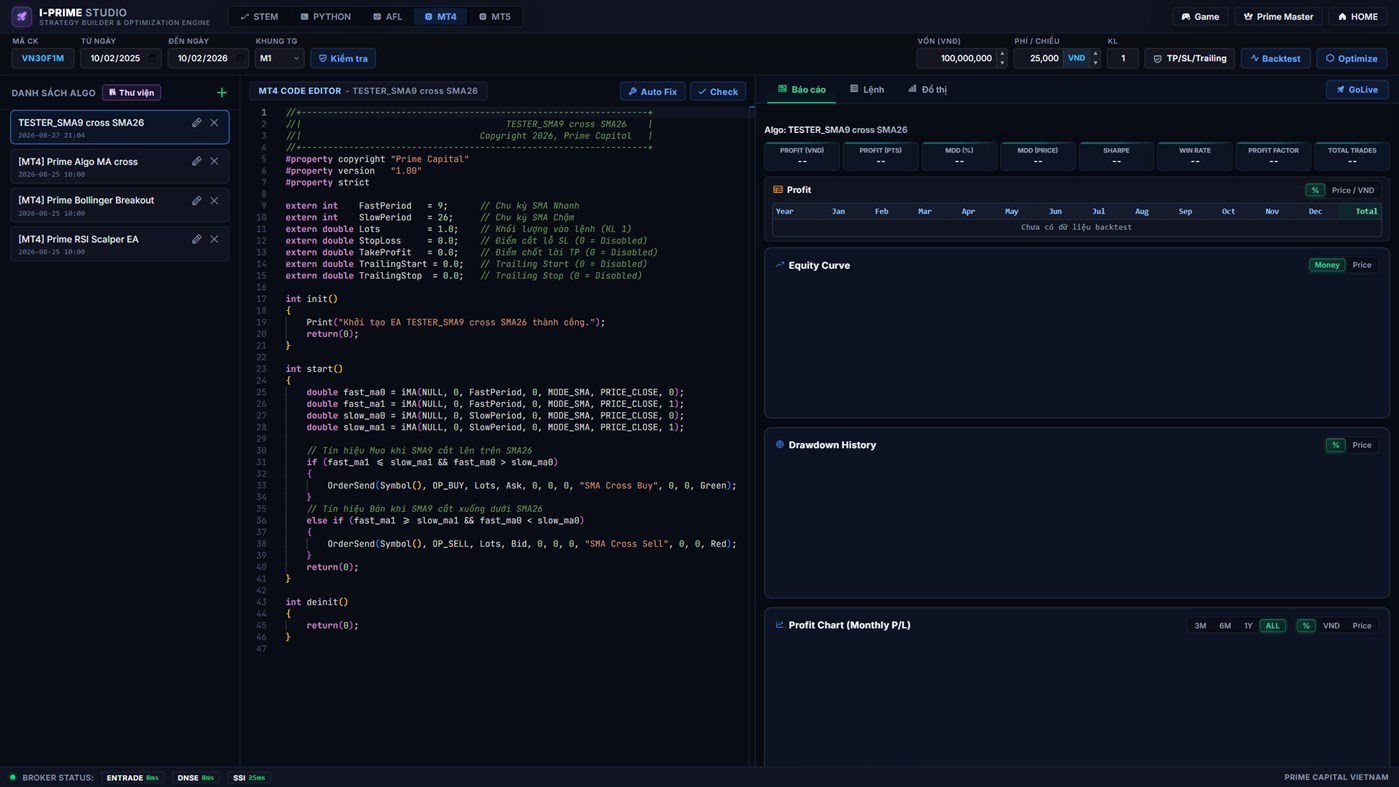Set Drawdown History to percent
This screenshot has height=787, width=1399.
1335,445
